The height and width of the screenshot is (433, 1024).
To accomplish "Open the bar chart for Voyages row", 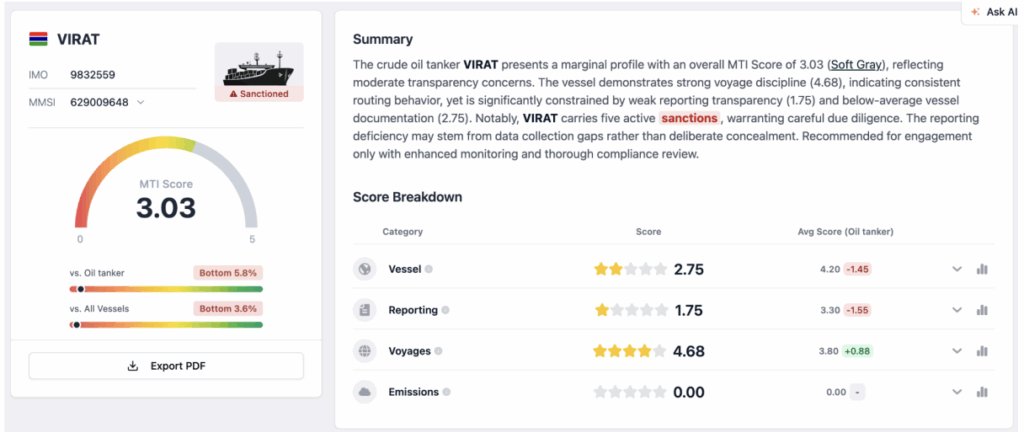I will (x=982, y=351).
